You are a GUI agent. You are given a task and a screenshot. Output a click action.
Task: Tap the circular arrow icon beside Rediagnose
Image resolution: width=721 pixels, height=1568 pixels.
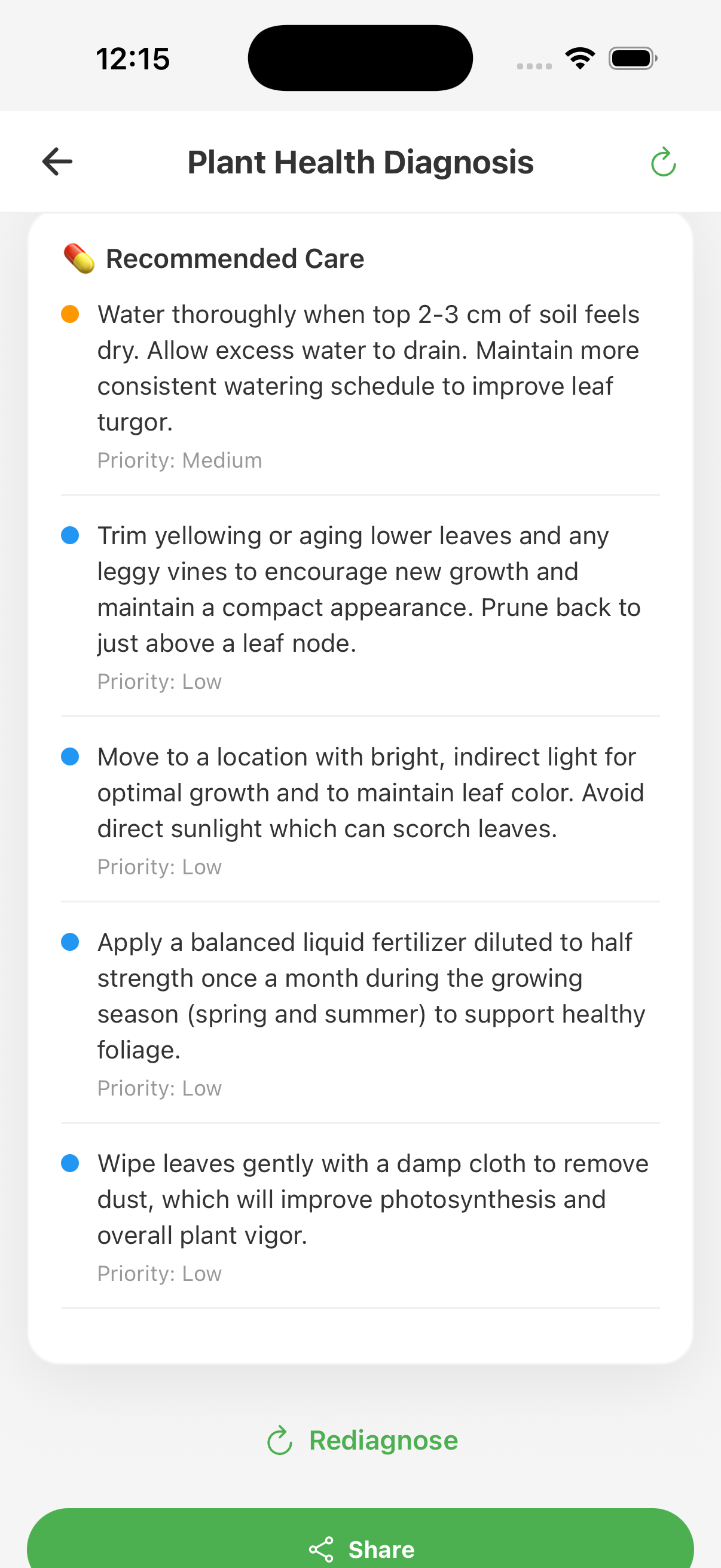point(280,1440)
